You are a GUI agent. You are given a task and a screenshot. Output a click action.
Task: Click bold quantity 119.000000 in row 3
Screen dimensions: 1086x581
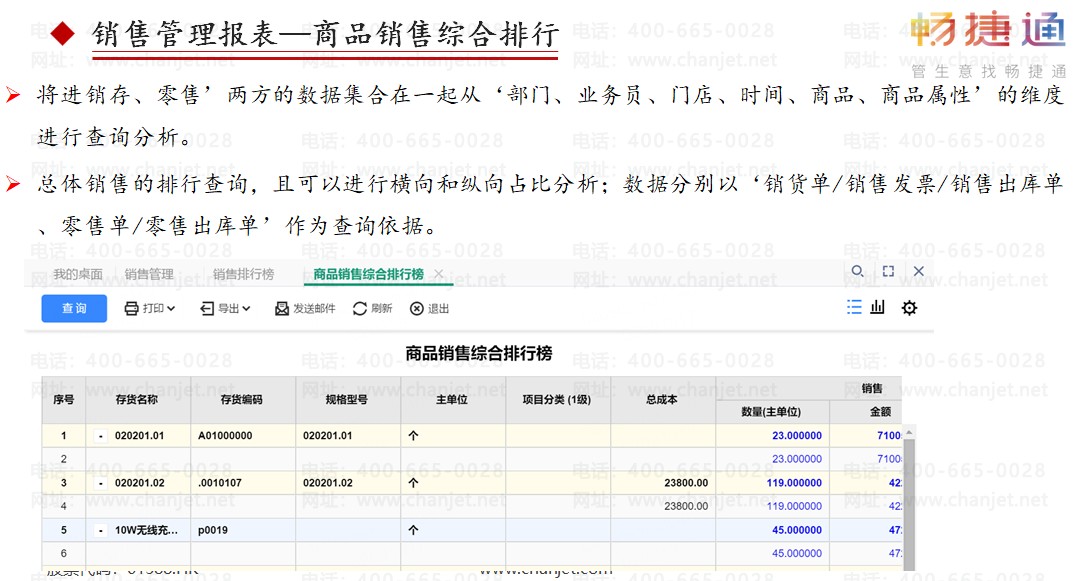point(794,483)
